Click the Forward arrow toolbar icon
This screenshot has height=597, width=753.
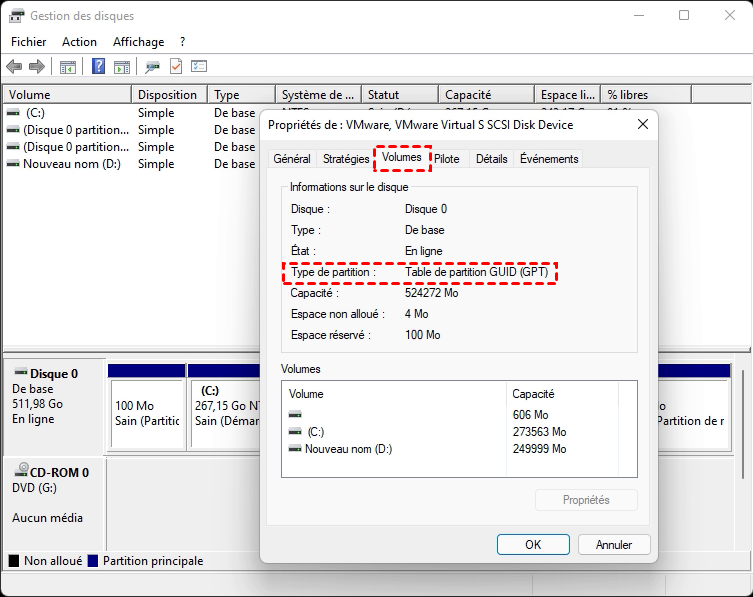(37, 66)
